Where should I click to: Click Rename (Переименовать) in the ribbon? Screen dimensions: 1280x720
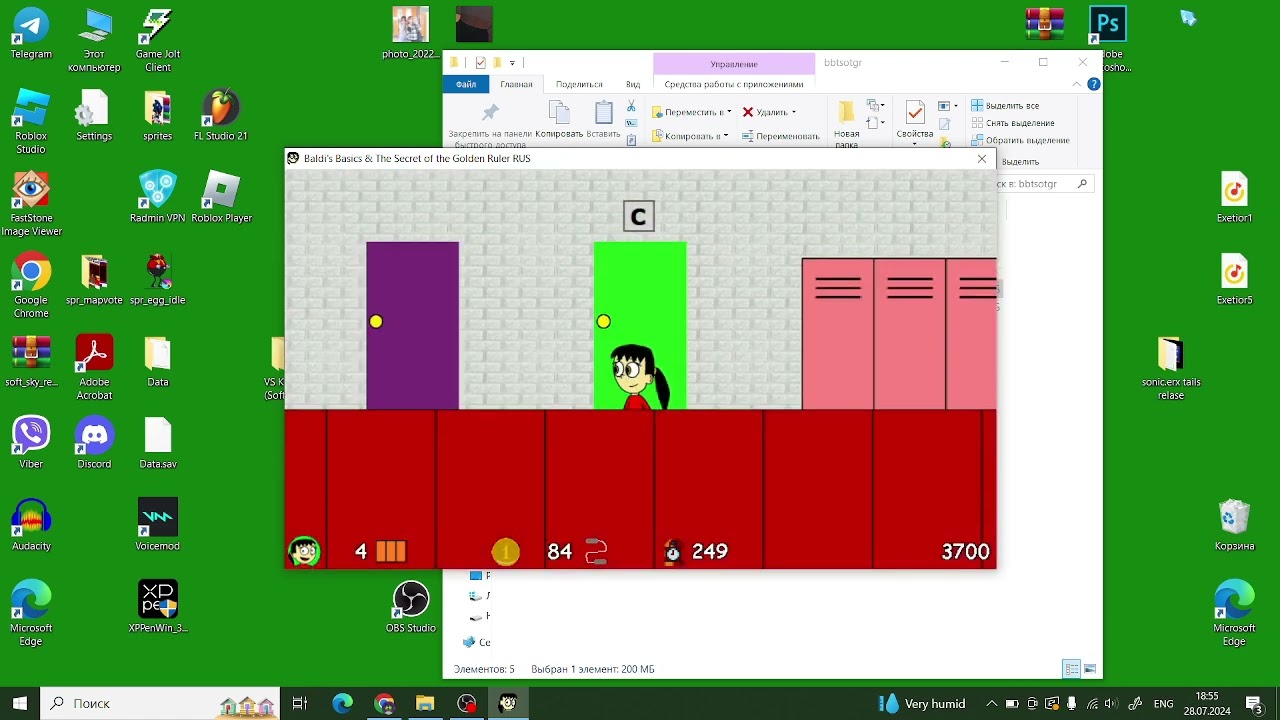pos(779,136)
